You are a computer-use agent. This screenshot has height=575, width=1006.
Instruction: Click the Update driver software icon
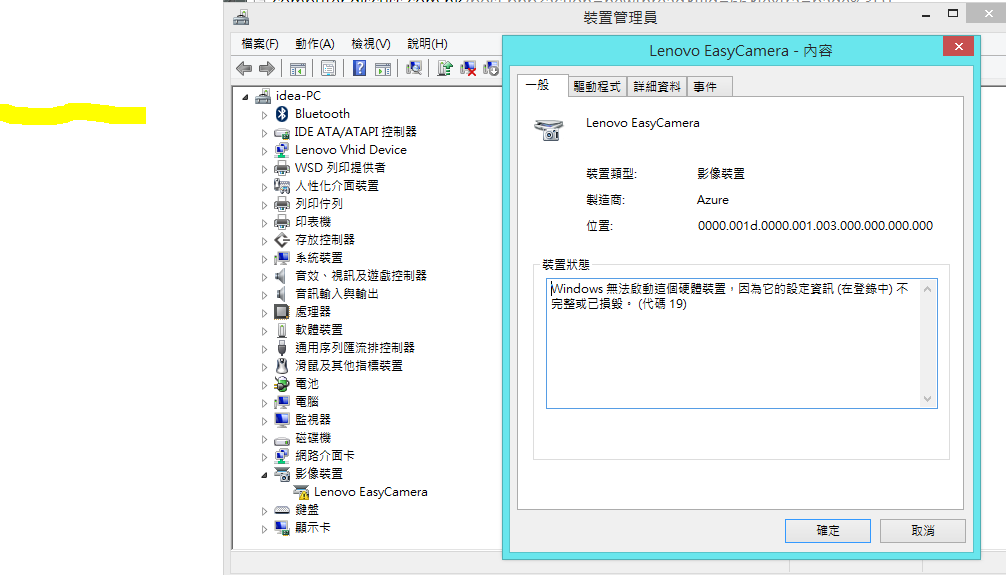point(445,68)
